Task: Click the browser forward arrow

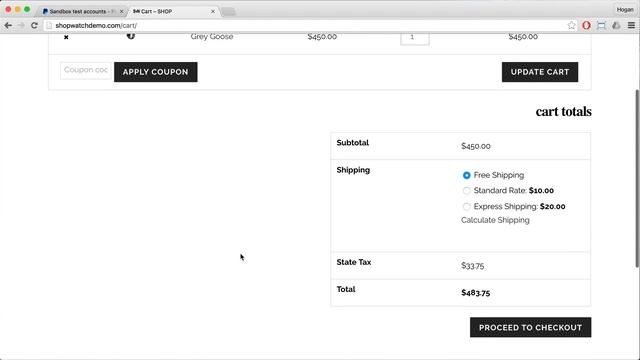Action: 21,25
